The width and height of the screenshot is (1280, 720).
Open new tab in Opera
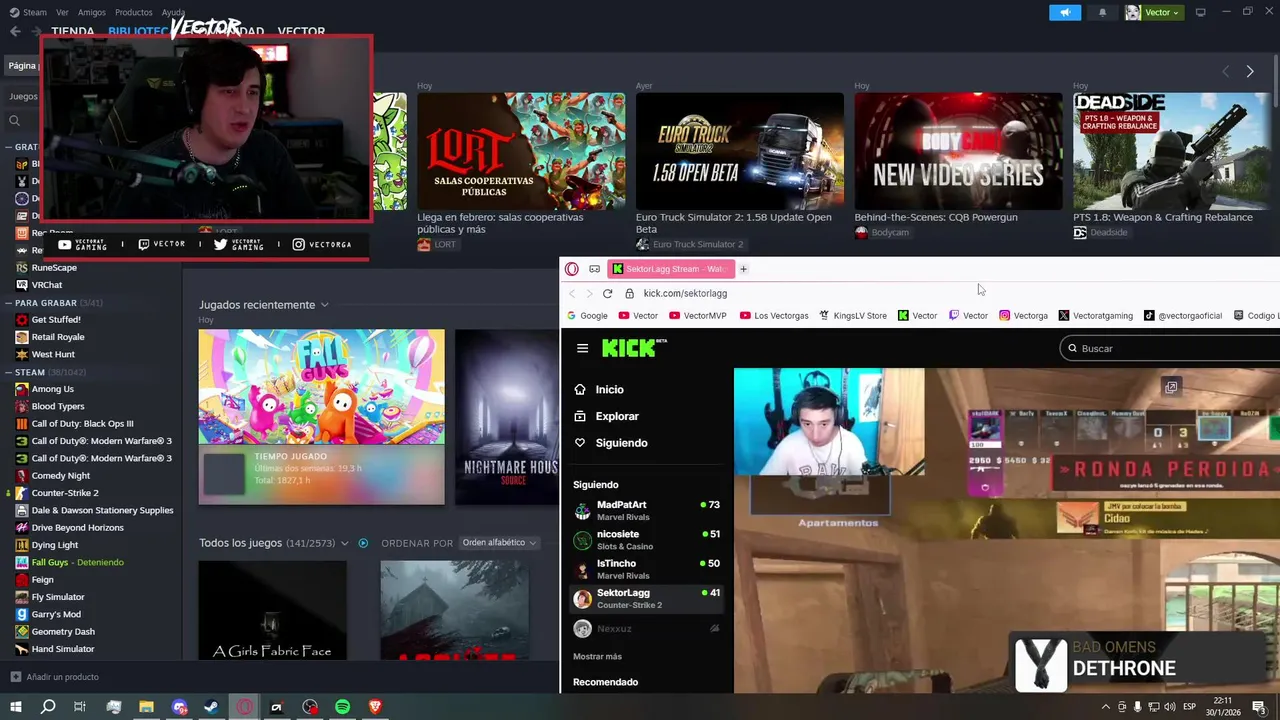point(743,269)
